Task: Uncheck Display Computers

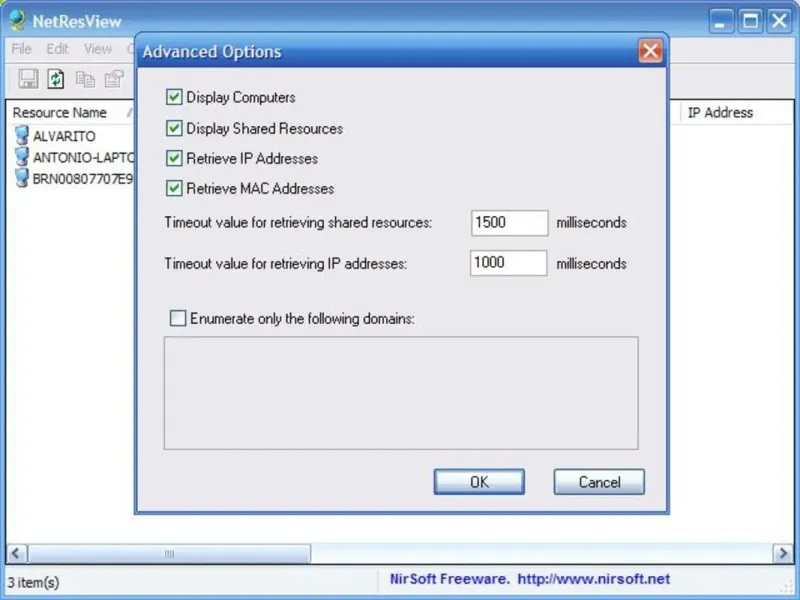Action: point(174,97)
